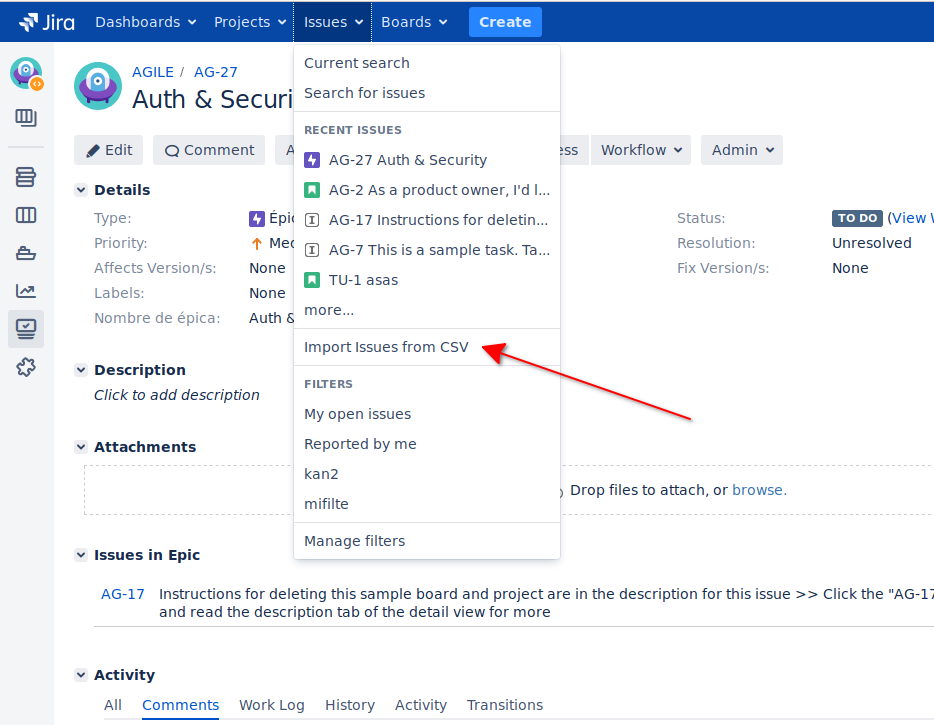Click the AG-17 task icon

click(312, 220)
